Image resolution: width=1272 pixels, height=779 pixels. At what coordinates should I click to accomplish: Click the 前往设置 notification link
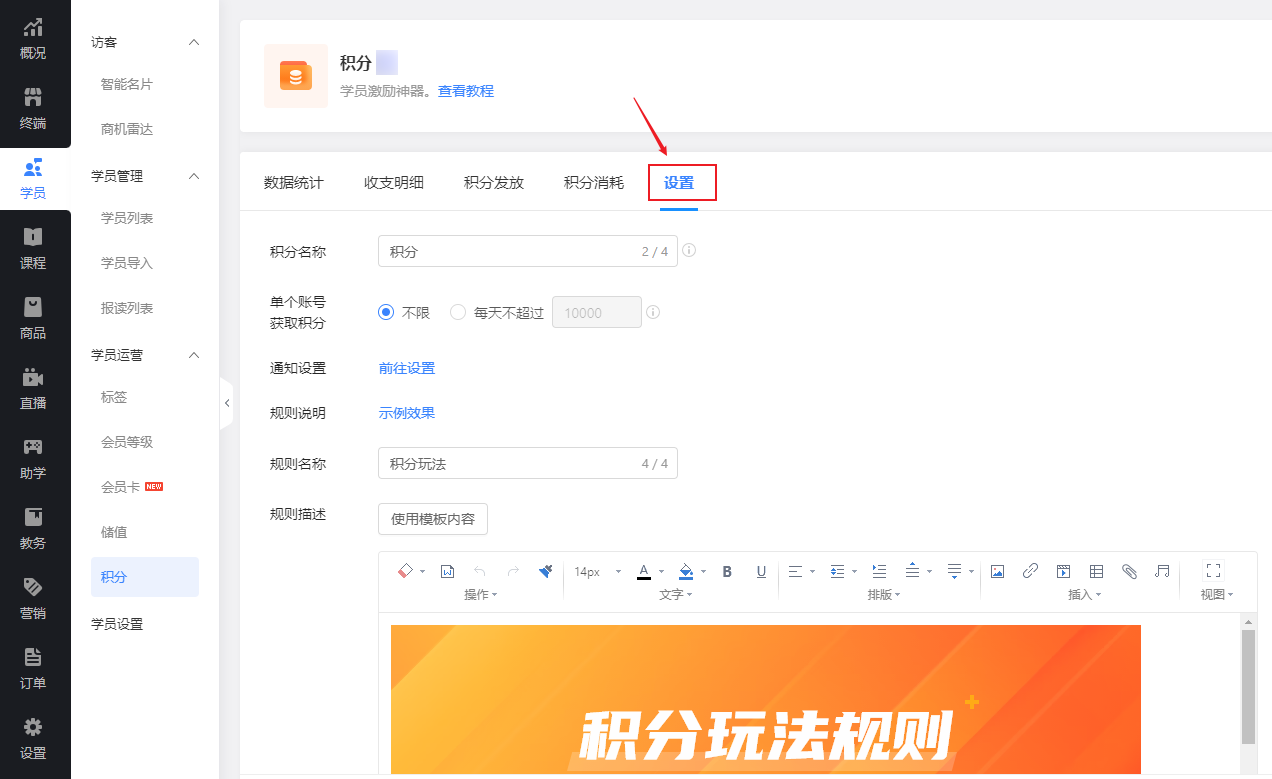pyautogui.click(x=407, y=368)
